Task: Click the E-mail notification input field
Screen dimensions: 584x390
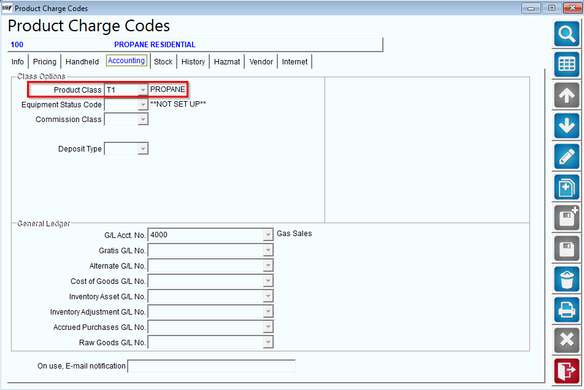Action: point(212,366)
